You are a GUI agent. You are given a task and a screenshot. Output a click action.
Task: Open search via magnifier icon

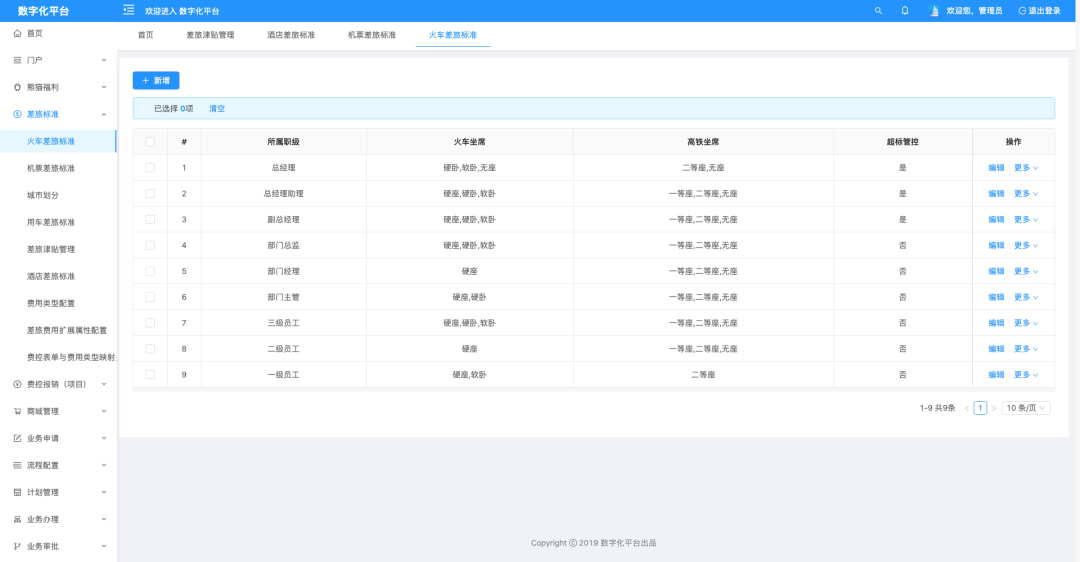[878, 11]
